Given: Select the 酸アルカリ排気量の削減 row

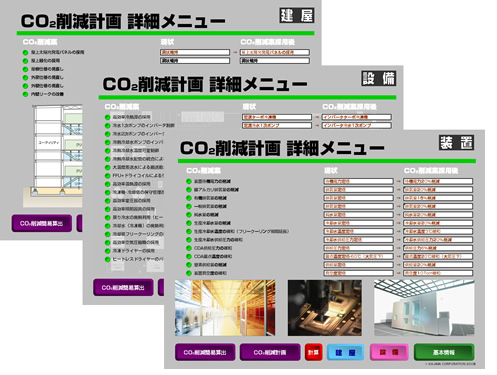Looking at the screenshot, I should (216, 190).
